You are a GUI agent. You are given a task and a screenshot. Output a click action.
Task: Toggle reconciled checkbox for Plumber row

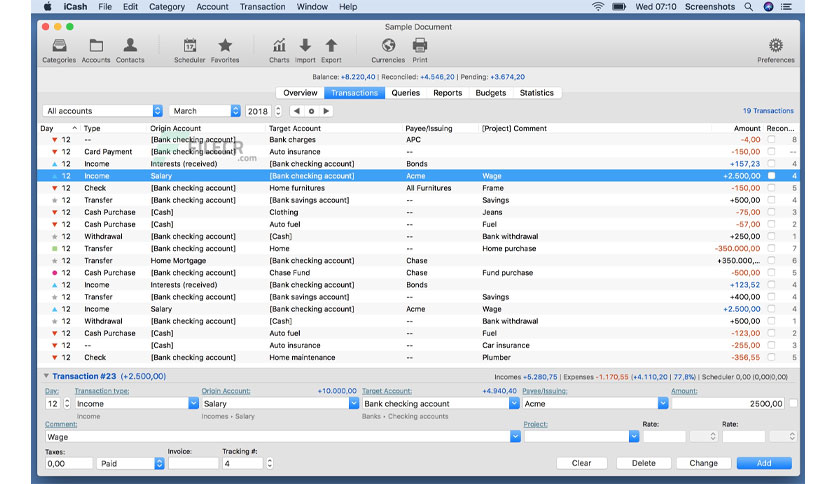coord(771,357)
